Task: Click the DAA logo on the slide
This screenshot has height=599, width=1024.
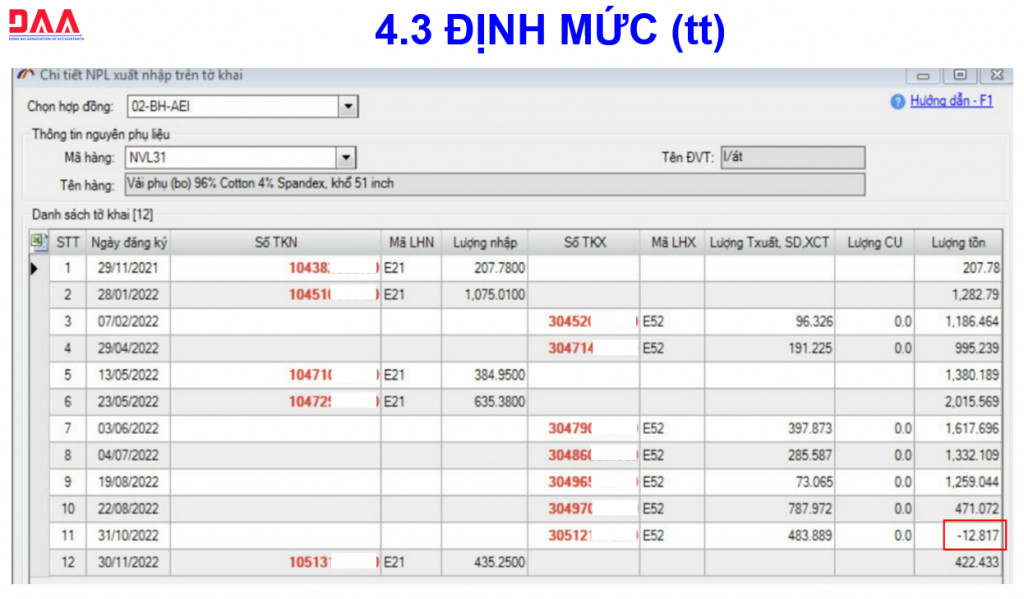Action: [45, 26]
